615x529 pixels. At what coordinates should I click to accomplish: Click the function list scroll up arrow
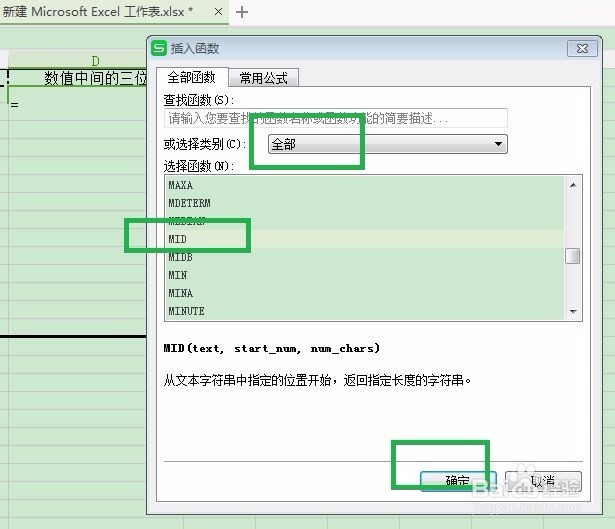click(573, 185)
